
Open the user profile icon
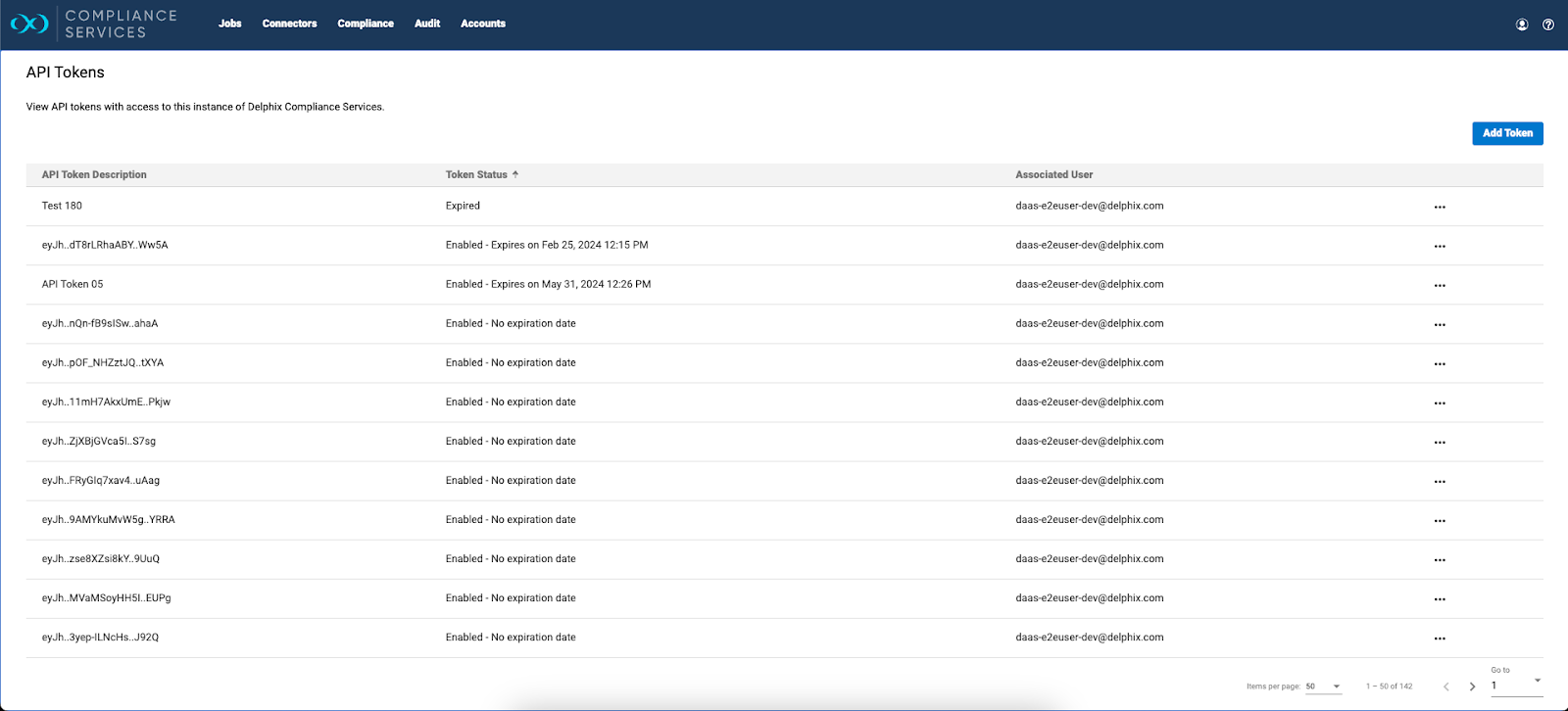tap(1522, 24)
